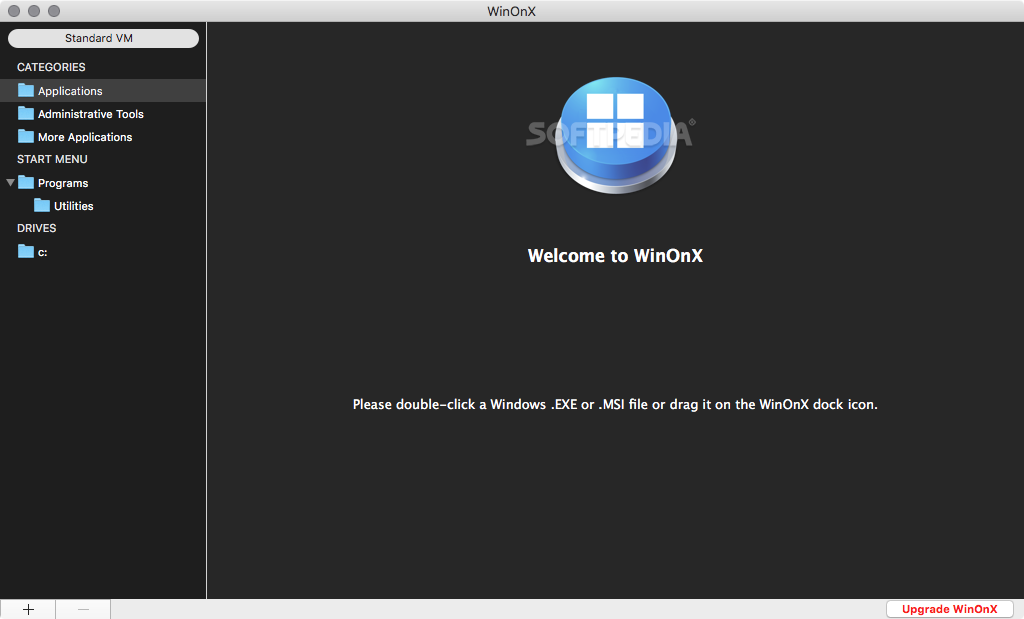Click the More Applications folder icon
Viewport: 1024px width, 619px height.
[25, 136]
